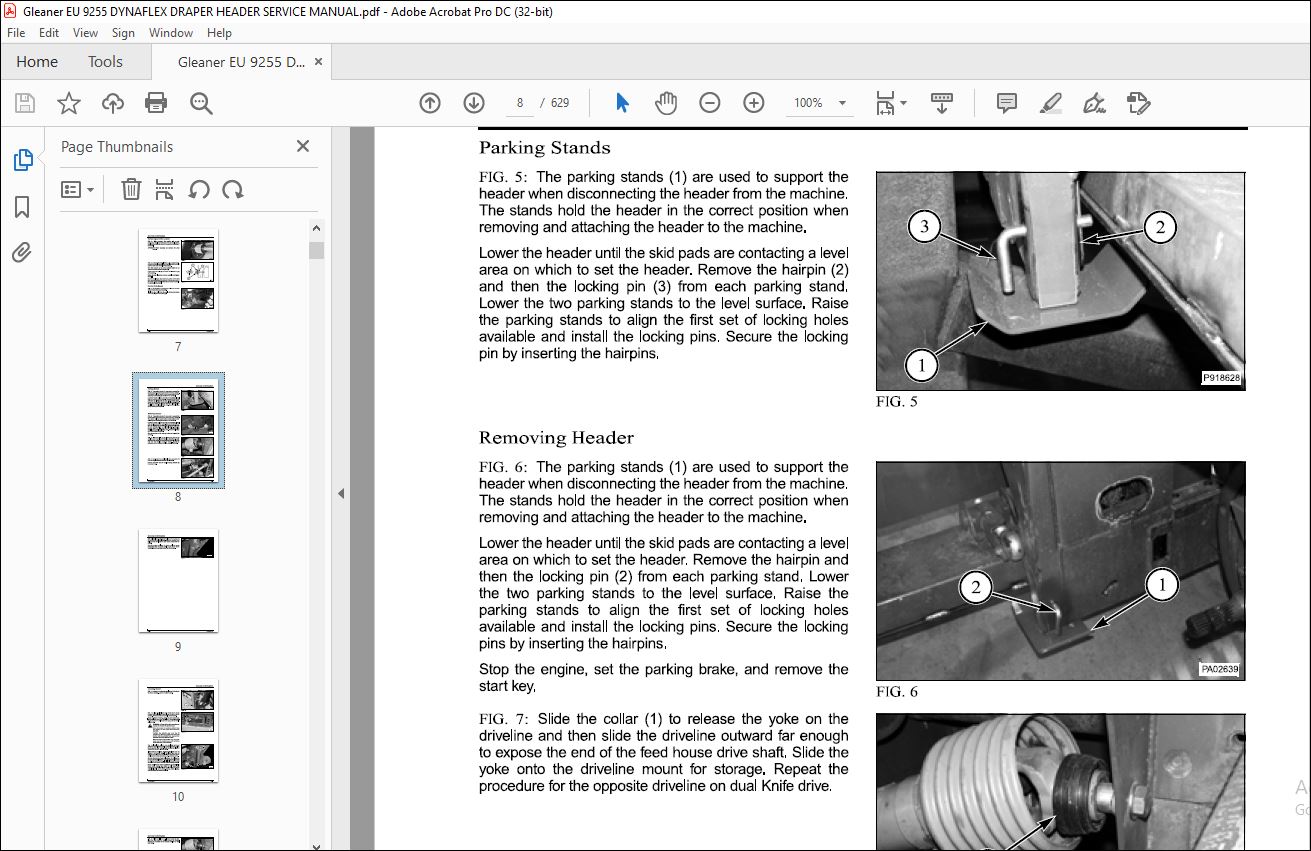Click the scrolling mode toolbar icon
The height and width of the screenshot is (851, 1311).
tap(941, 103)
